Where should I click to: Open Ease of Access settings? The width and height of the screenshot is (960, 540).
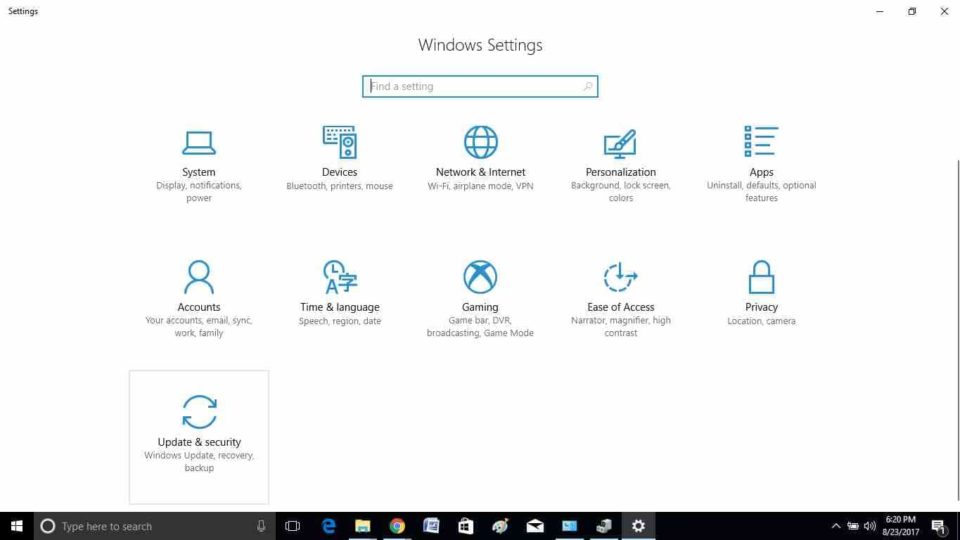[620, 297]
